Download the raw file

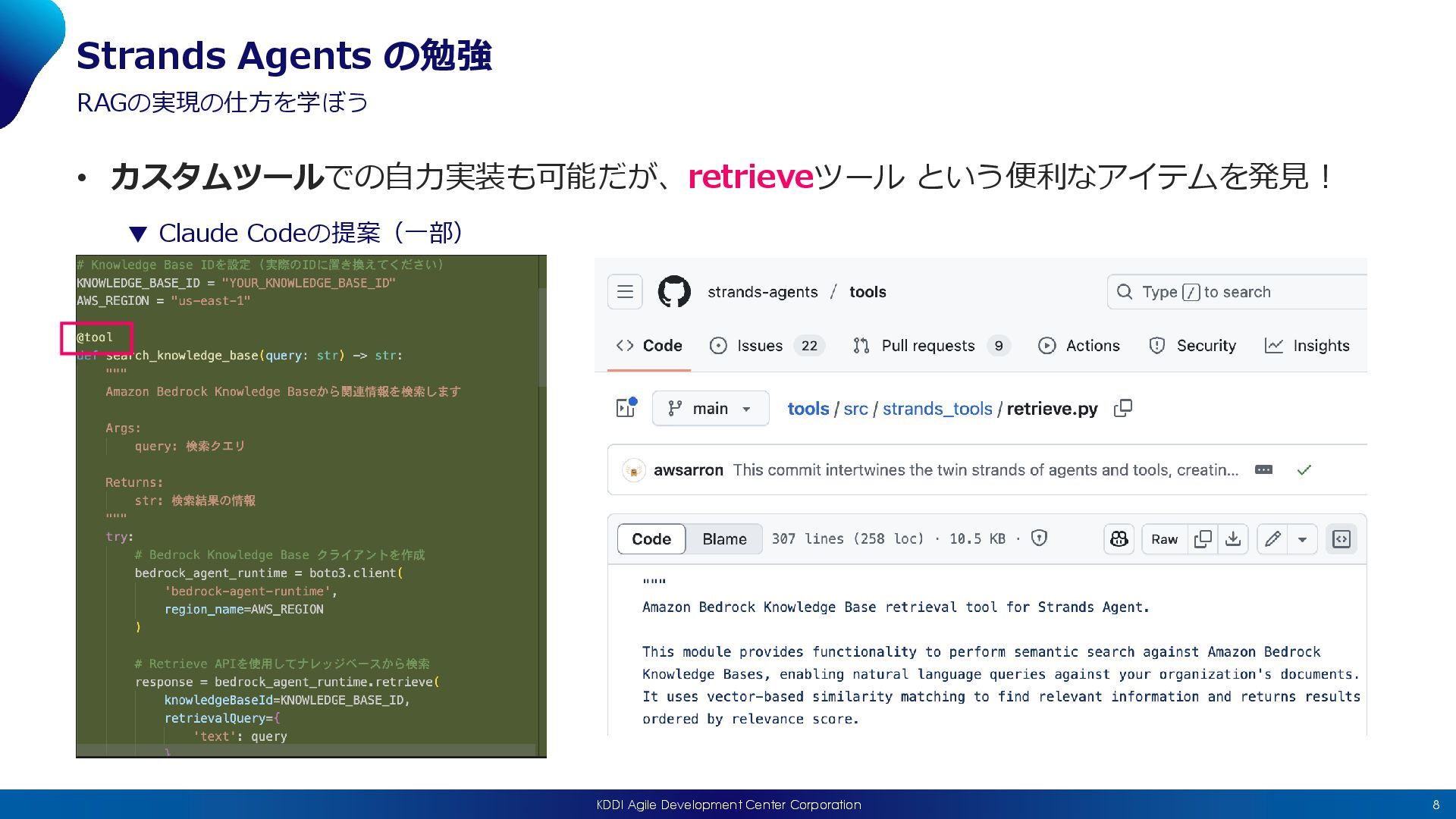point(1233,539)
